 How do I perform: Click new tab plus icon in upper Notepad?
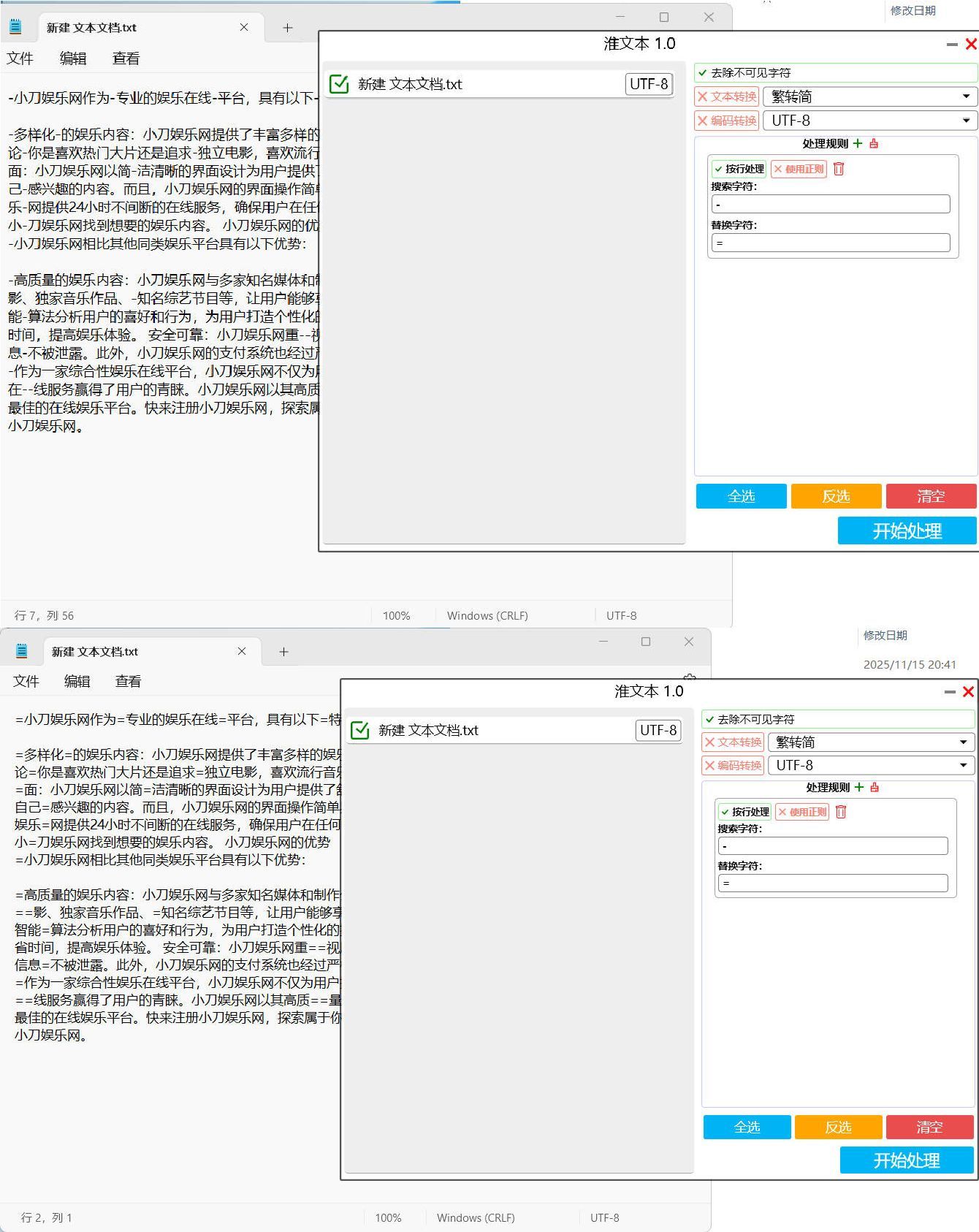click(x=287, y=28)
